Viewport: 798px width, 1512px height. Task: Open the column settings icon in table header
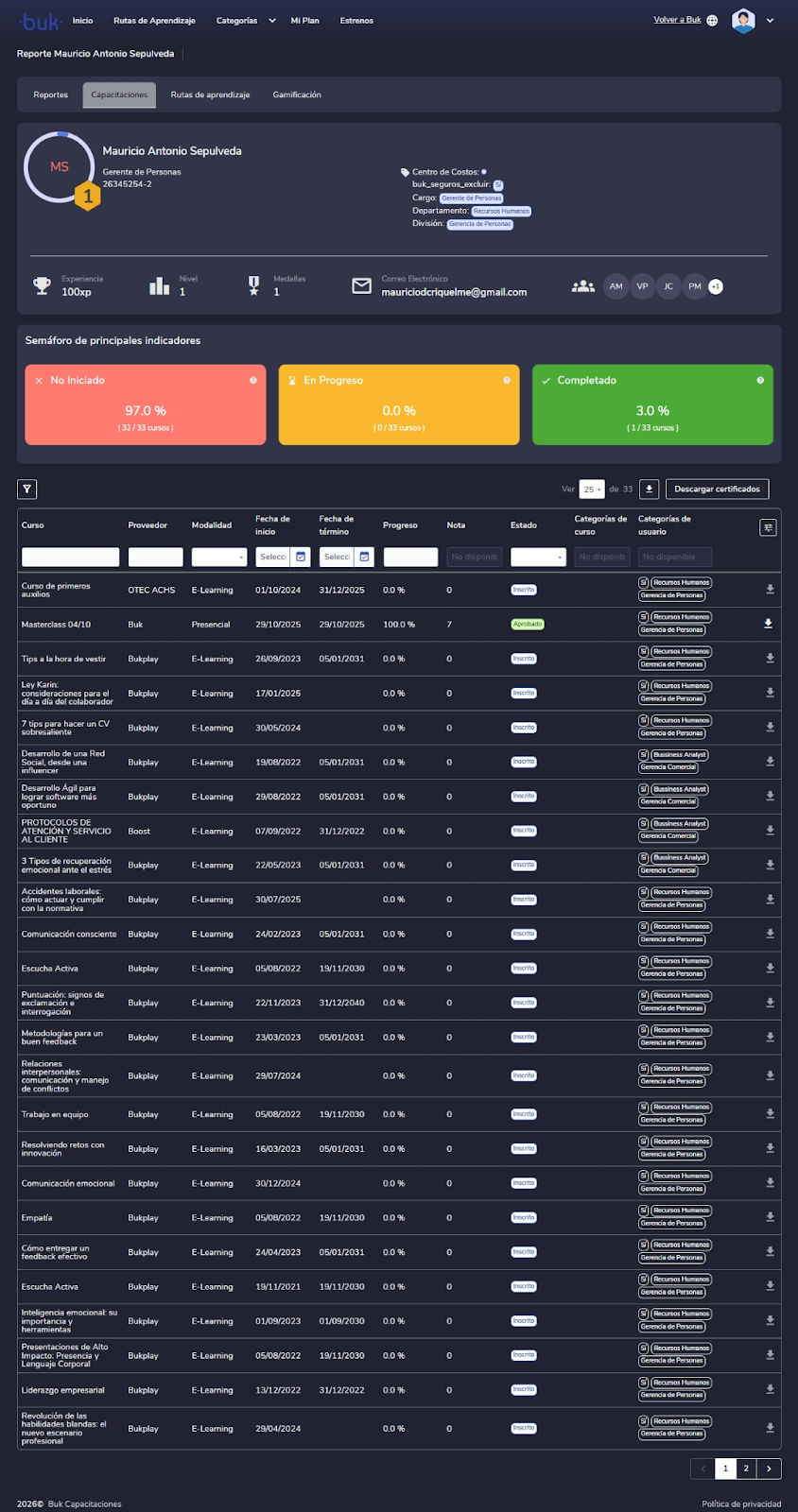point(768,527)
